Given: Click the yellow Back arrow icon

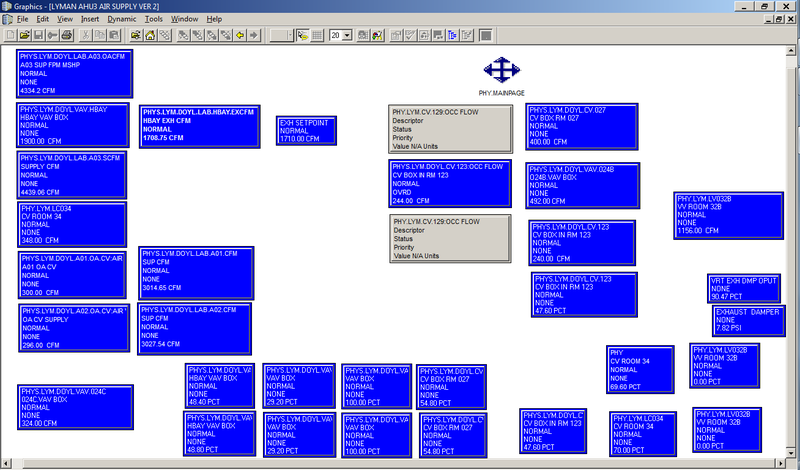Looking at the screenshot, I should [241, 35].
